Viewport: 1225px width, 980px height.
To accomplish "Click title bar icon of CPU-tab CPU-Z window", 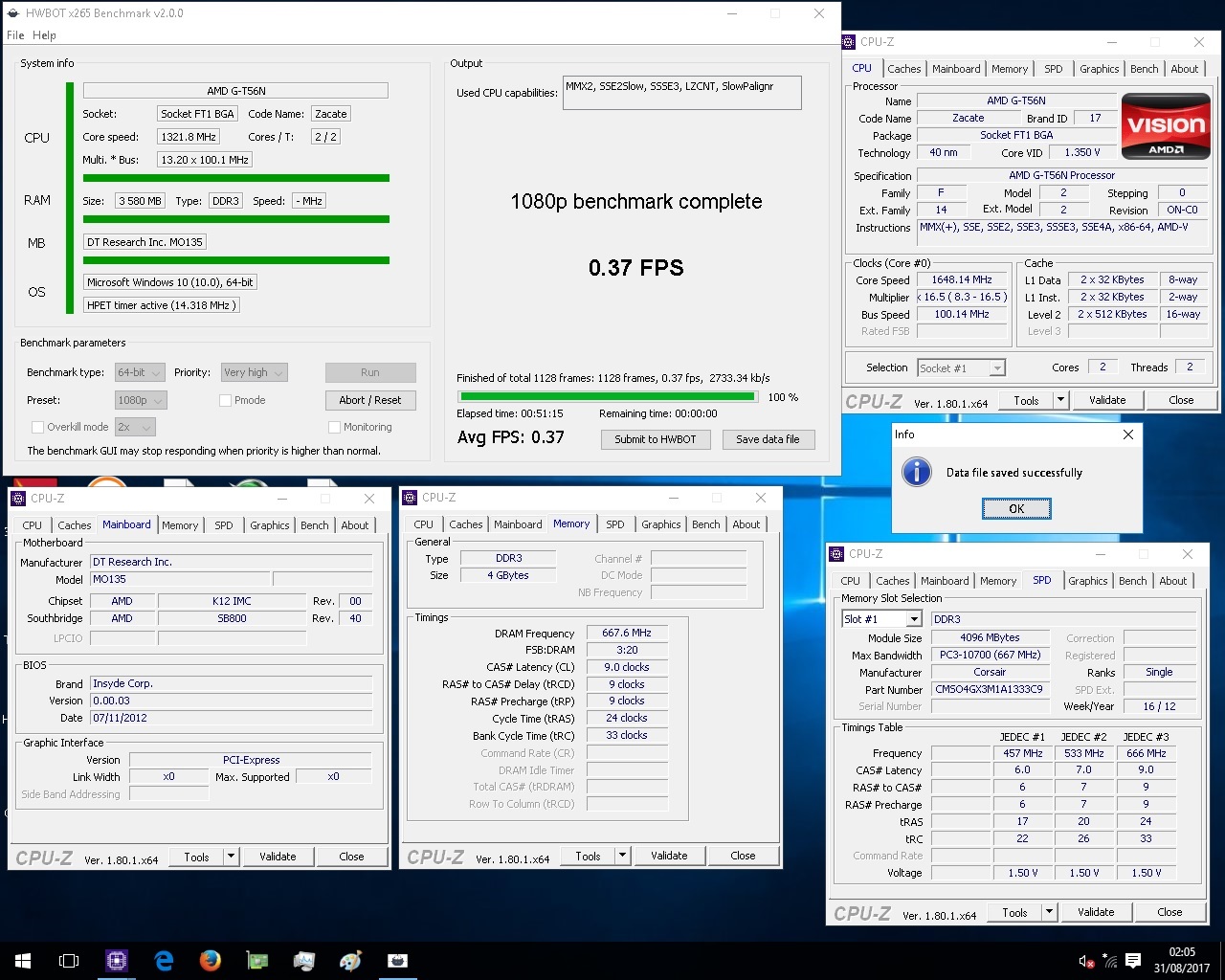I will (848, 42).
